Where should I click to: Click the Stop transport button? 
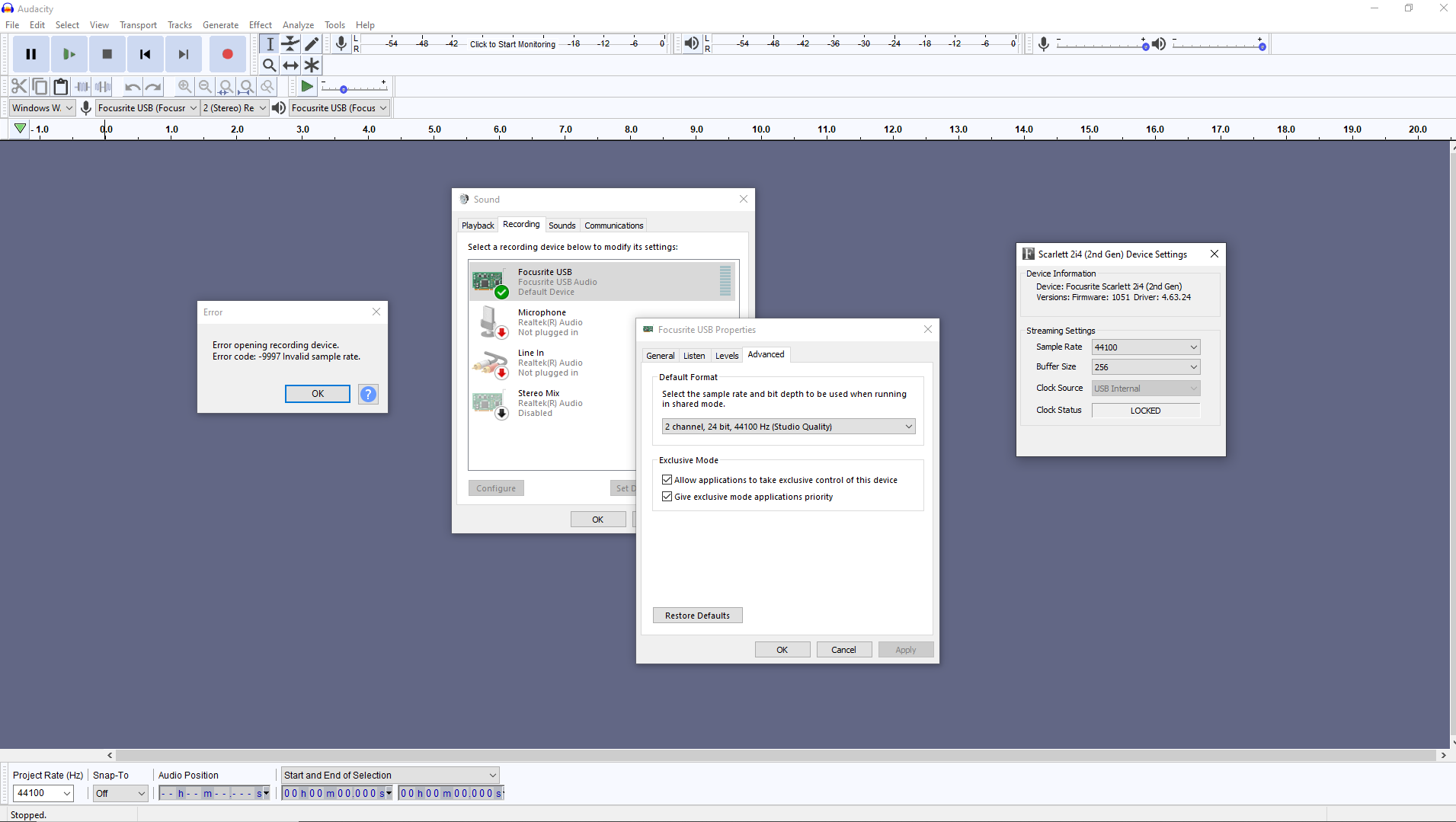(107, 54)
